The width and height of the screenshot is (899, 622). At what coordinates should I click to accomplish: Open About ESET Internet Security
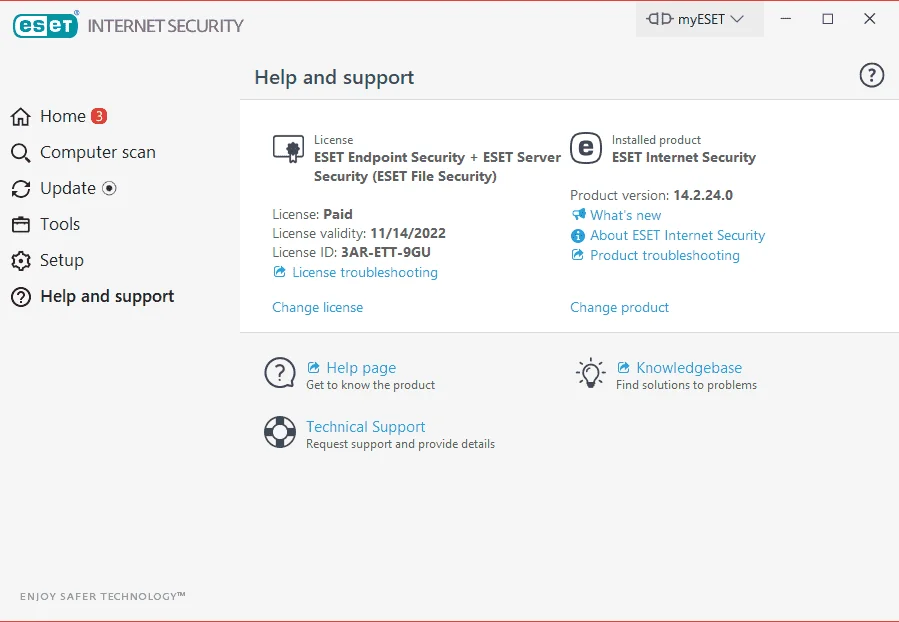pos(678,235)
